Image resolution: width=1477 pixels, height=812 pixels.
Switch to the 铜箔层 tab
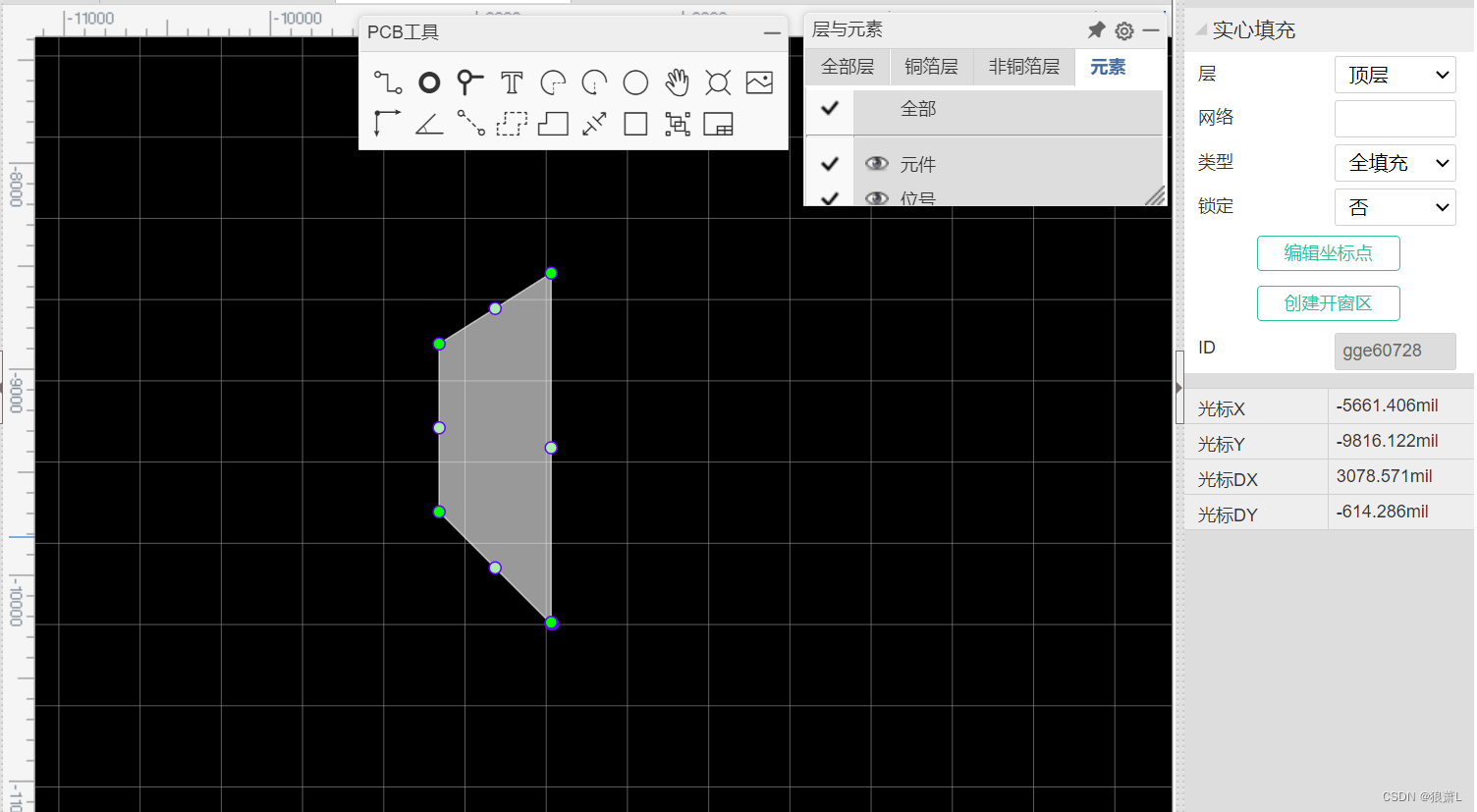click(x=931, y=67)
